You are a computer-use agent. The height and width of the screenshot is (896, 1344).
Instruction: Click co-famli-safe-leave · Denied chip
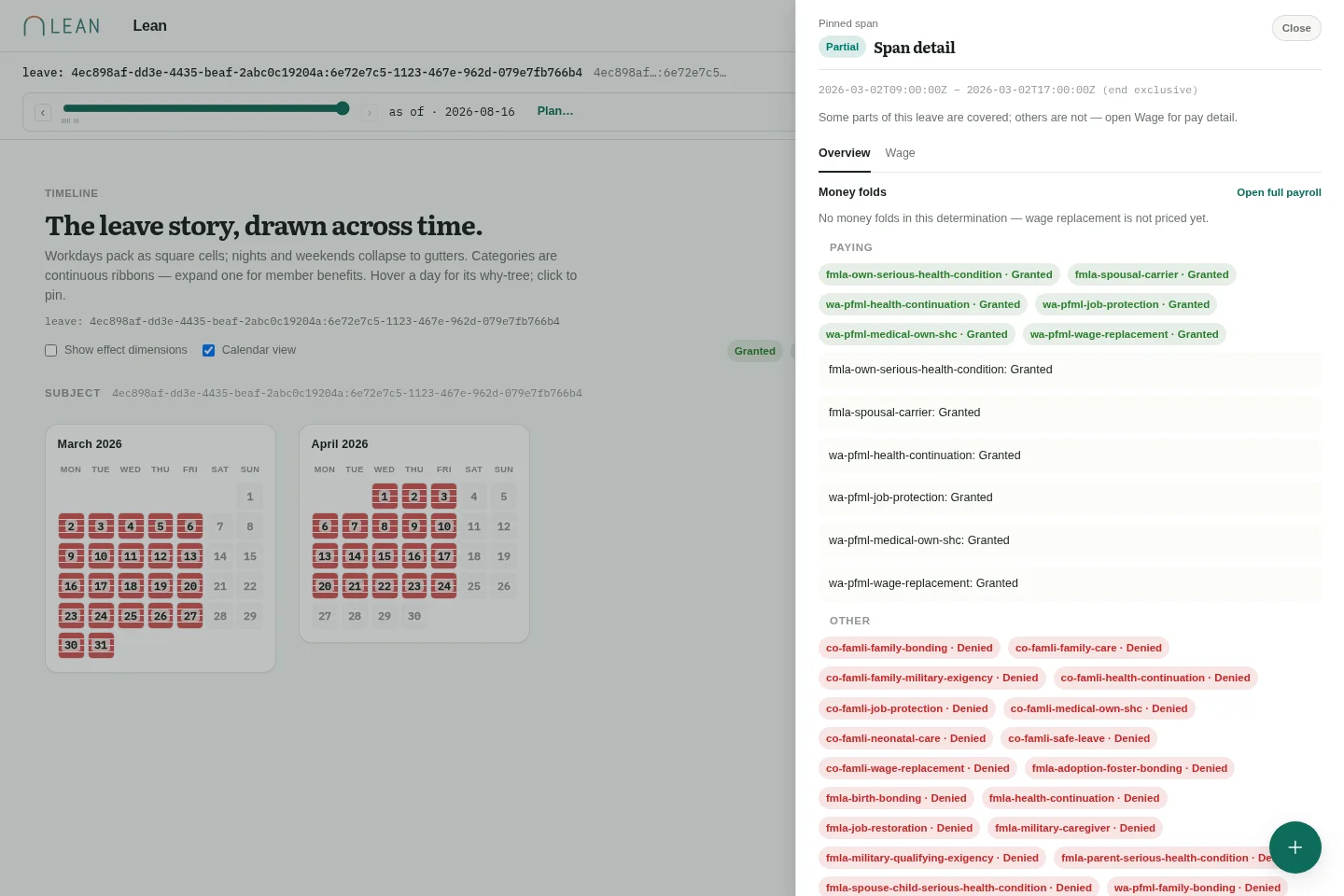point(1079,738)
